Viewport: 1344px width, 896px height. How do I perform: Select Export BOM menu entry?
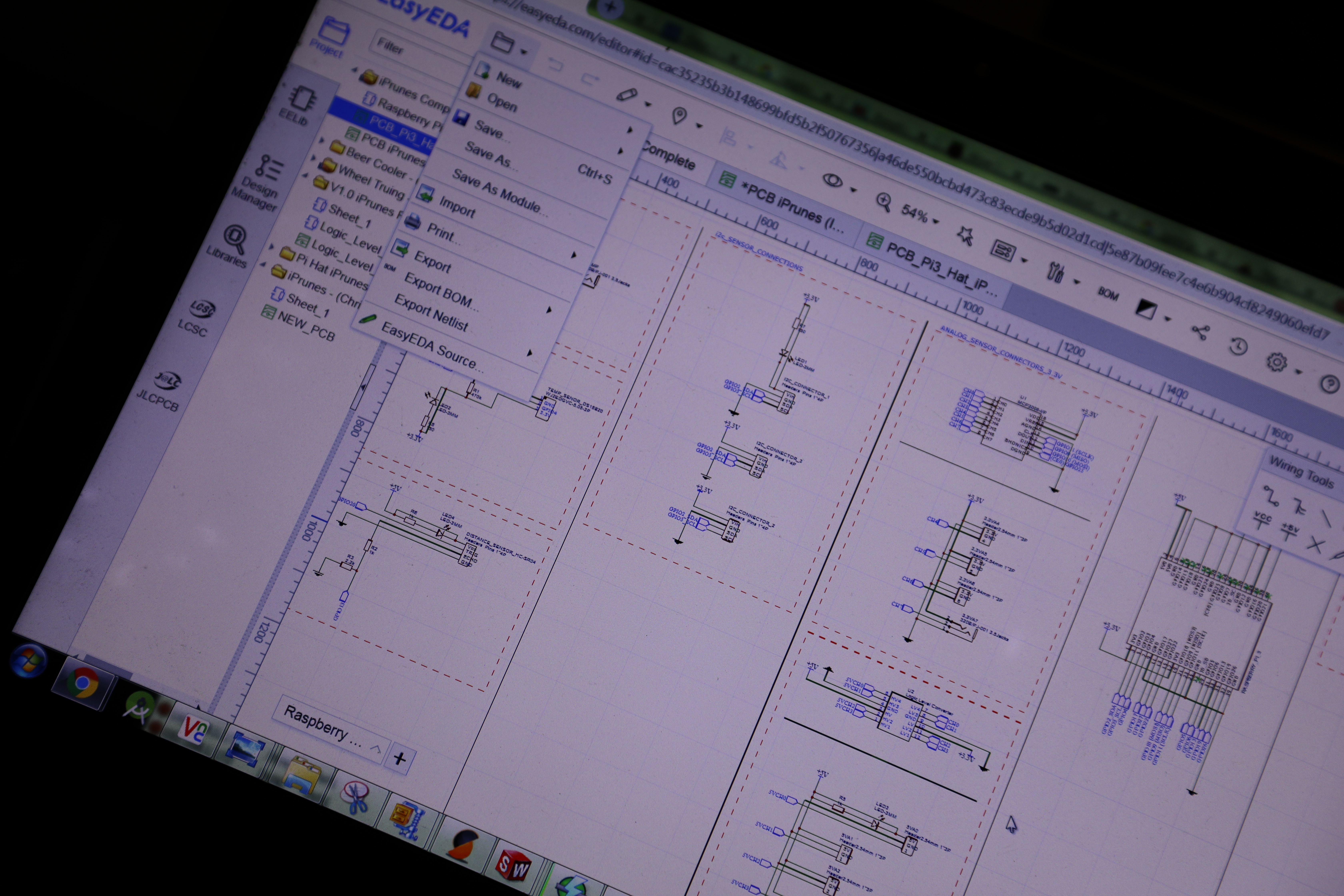click(437, 290)
